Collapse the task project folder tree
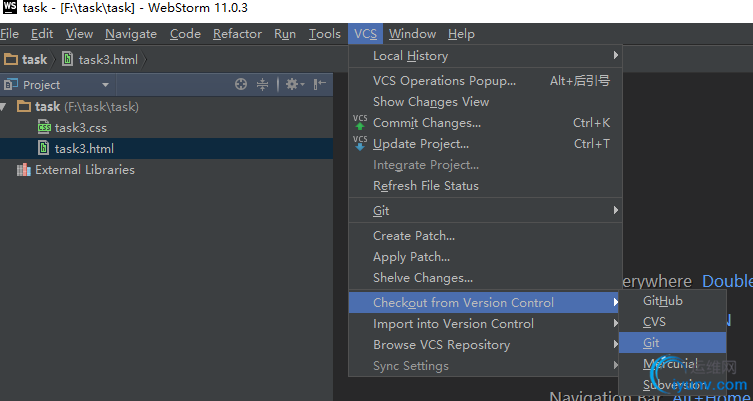The image size is (753, 401). click(6, 106)
